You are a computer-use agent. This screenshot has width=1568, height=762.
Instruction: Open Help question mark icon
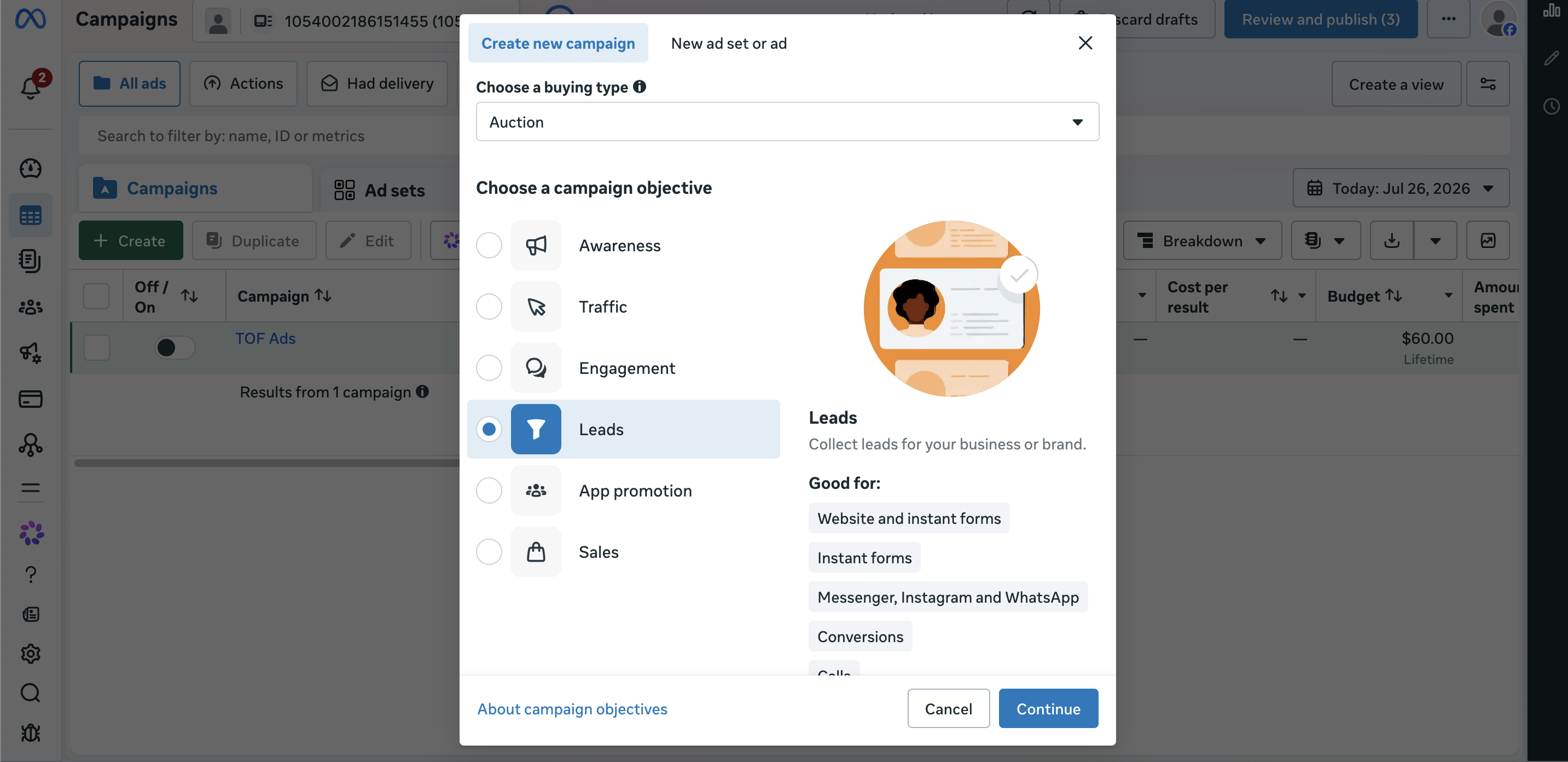click(31, 574)
